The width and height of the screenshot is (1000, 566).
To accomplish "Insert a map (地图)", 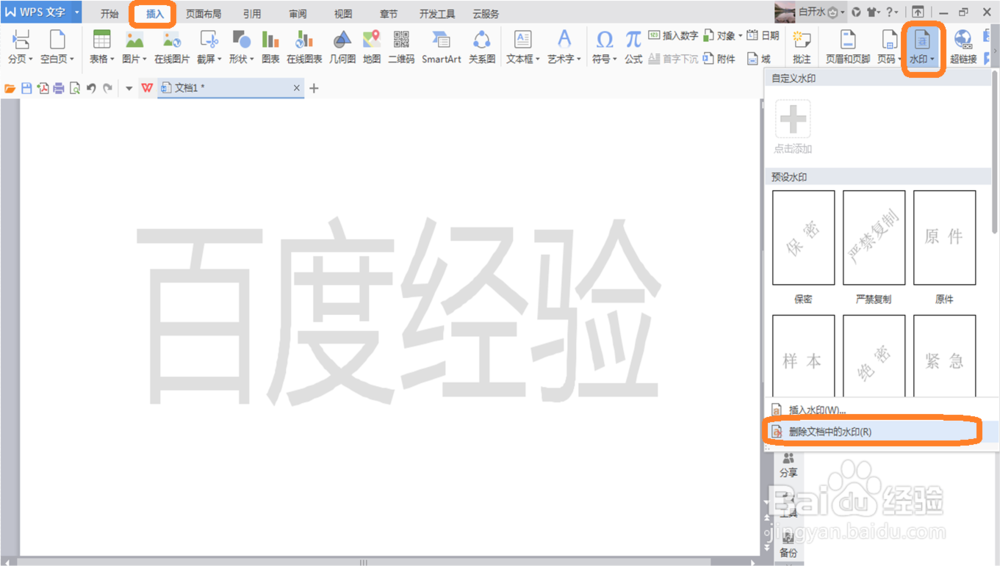I will [372, 47].
